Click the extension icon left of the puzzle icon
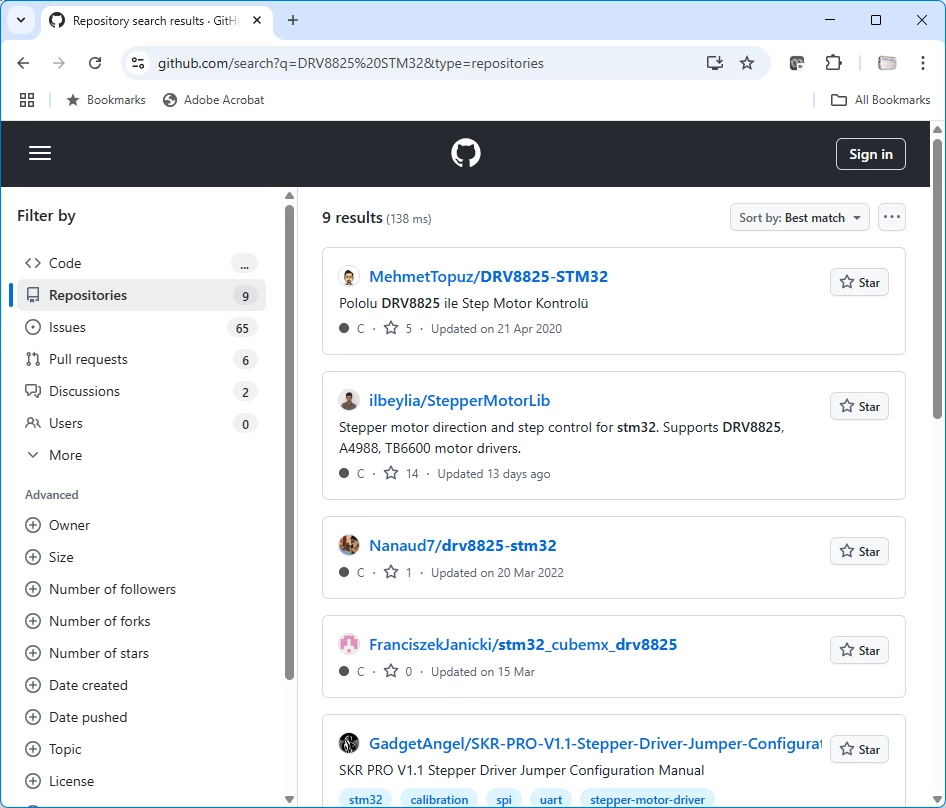This screenshot has width=946, height=808. (x=797, y=63)
